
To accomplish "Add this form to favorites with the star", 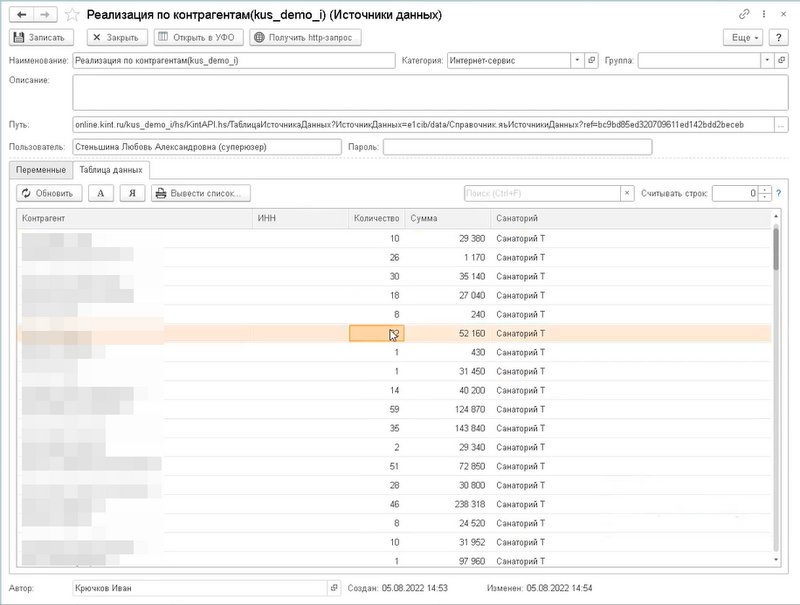I will click(x=72, y=16).
